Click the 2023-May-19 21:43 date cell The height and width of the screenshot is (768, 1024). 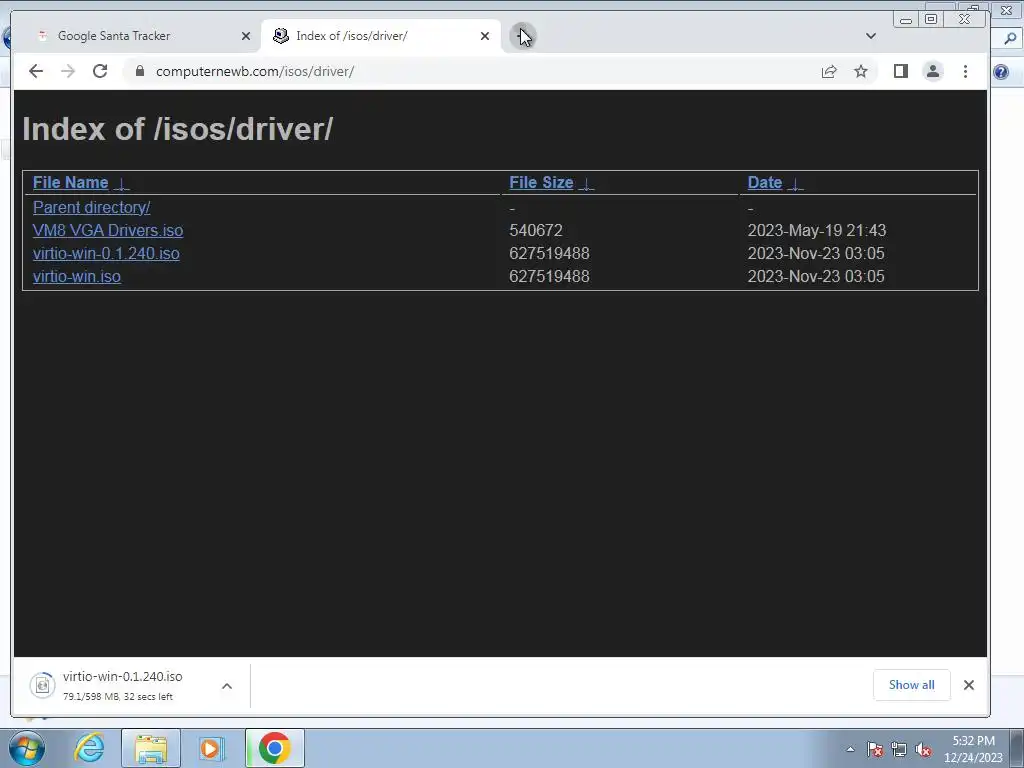coord(816,230)
